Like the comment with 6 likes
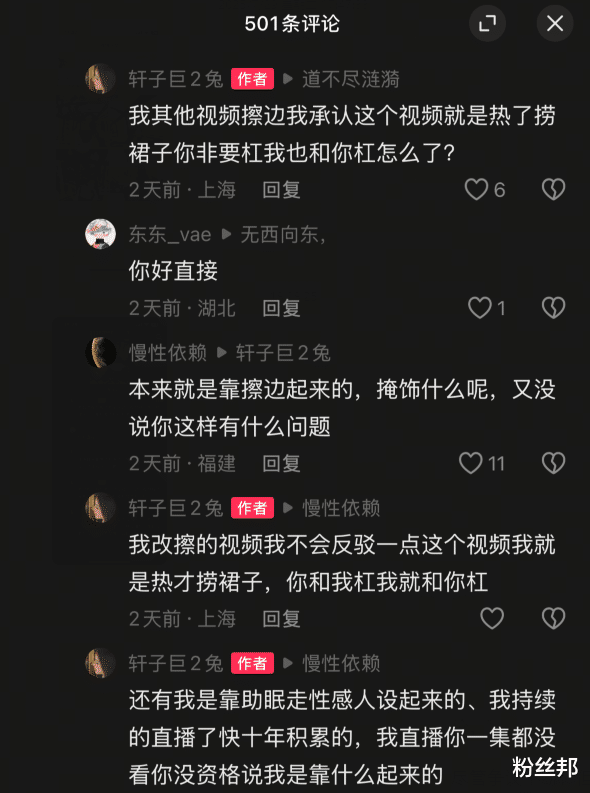Screen dimensions: 590x793 pyautogui.click(x=476, y=190)
